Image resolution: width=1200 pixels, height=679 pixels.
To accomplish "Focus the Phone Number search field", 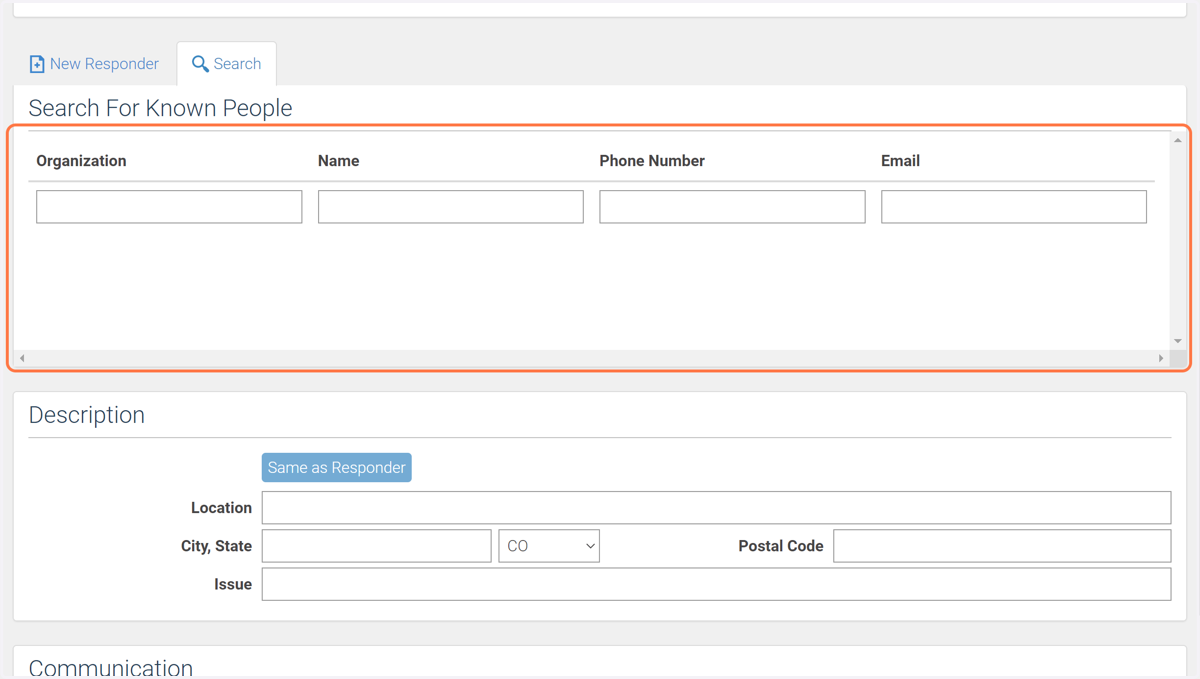I will coord(732,207).
